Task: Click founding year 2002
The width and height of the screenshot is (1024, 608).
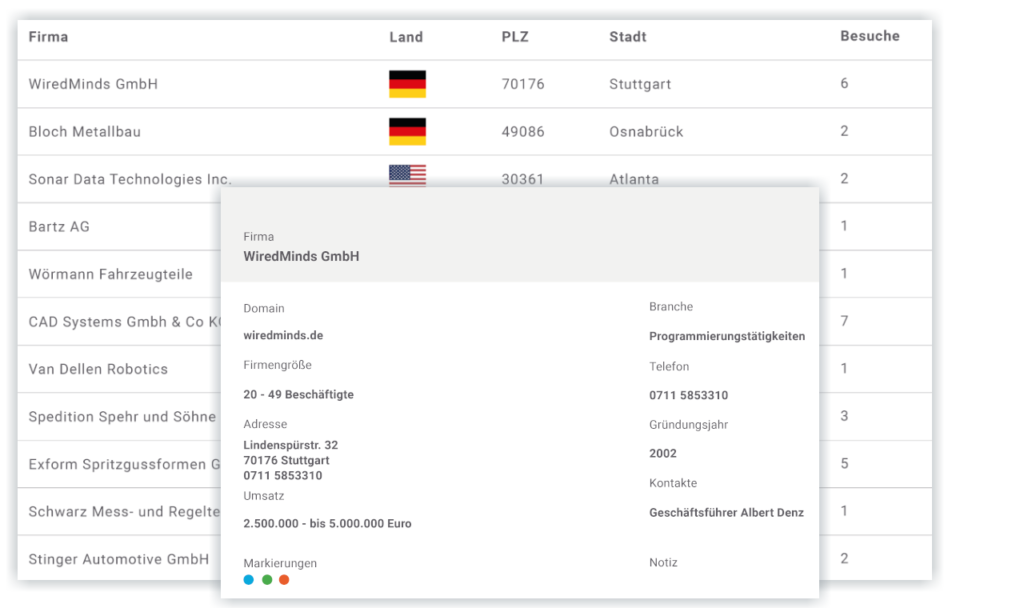Action: (663, 453)
